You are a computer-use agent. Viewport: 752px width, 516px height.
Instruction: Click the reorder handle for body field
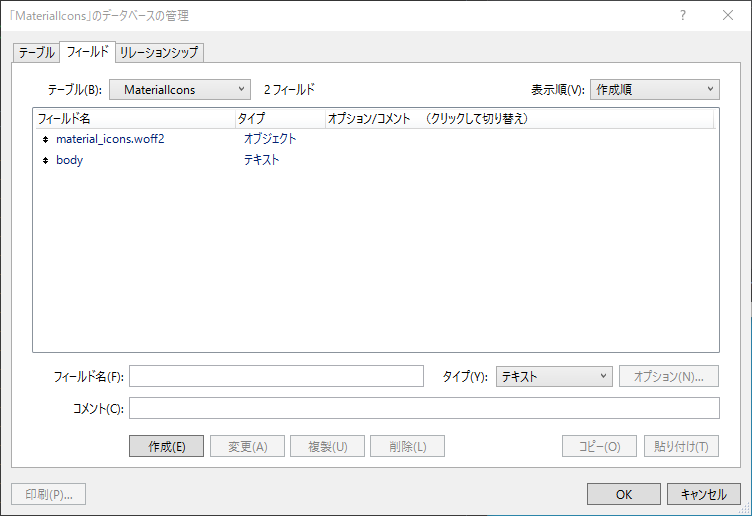coord(46,161)
